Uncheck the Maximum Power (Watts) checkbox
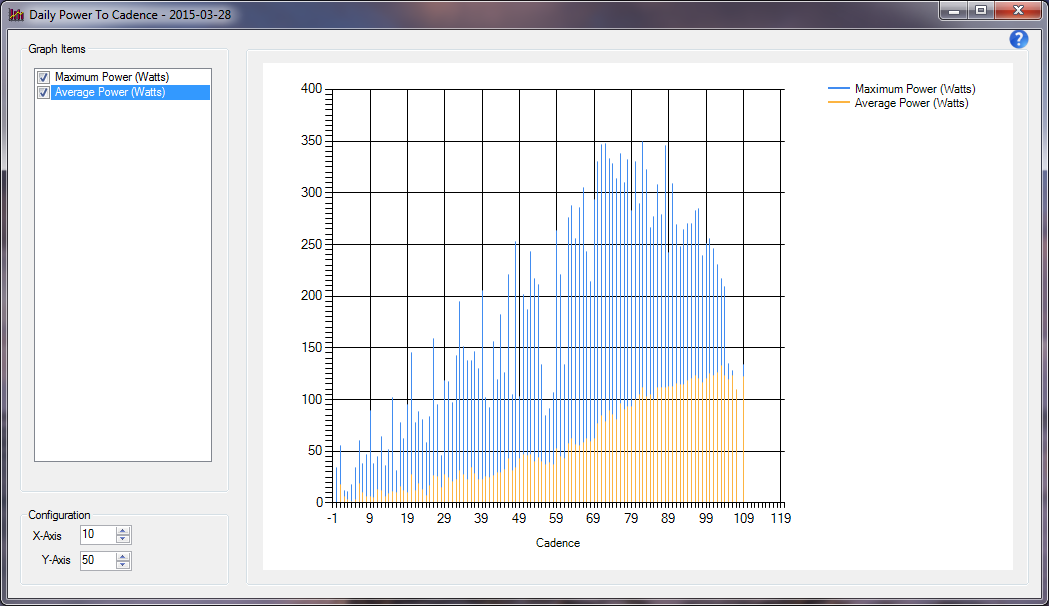This screenshot has height=606, width=1049. click(x=43, y=77)
